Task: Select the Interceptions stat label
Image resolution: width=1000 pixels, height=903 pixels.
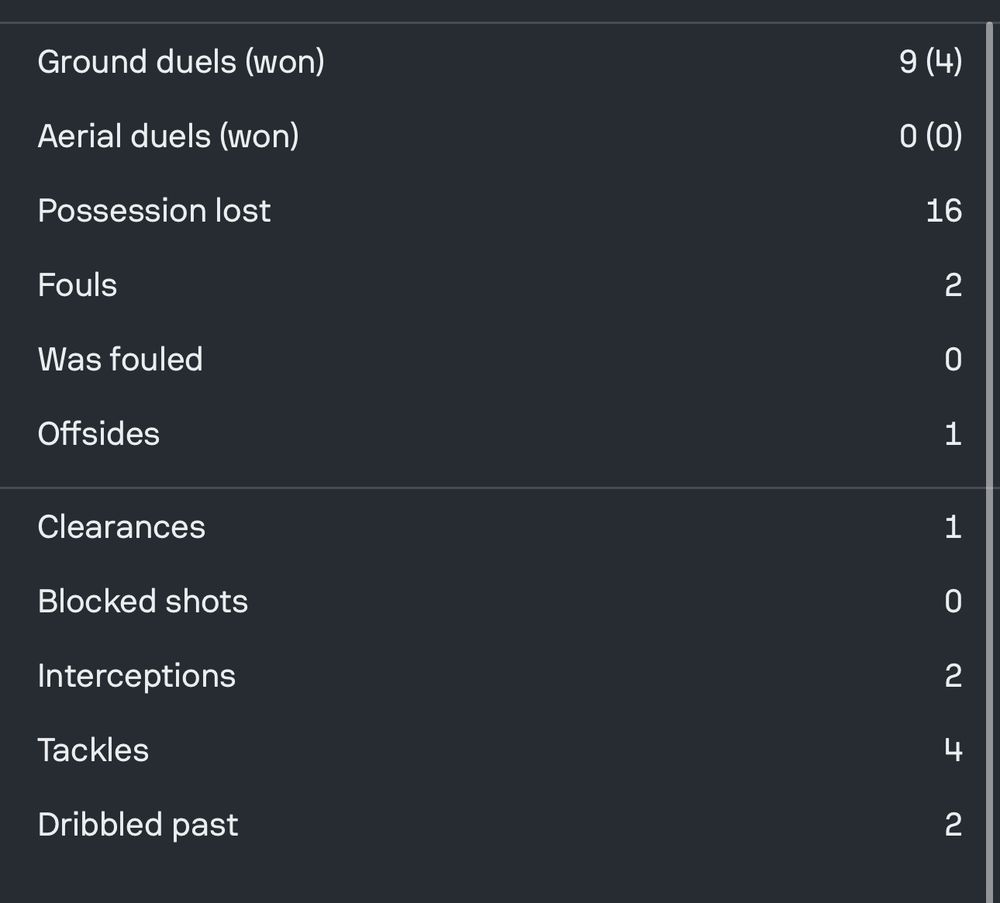Action: [x=136, y=676]
